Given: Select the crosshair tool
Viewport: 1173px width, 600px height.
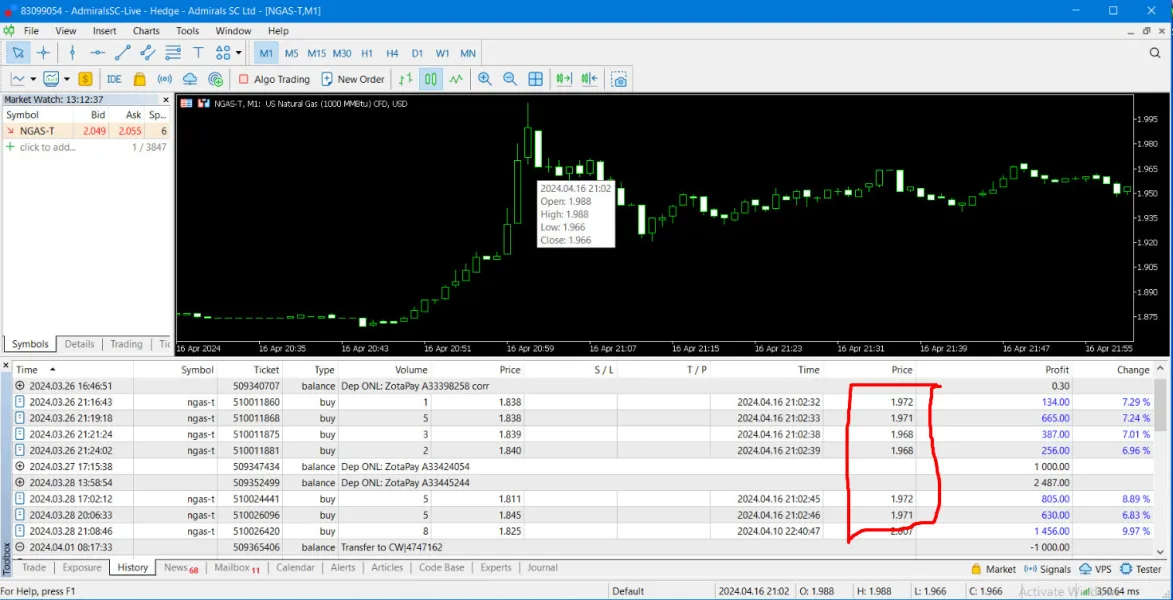Looking at the screenshot, I should [x=43, y=53].
